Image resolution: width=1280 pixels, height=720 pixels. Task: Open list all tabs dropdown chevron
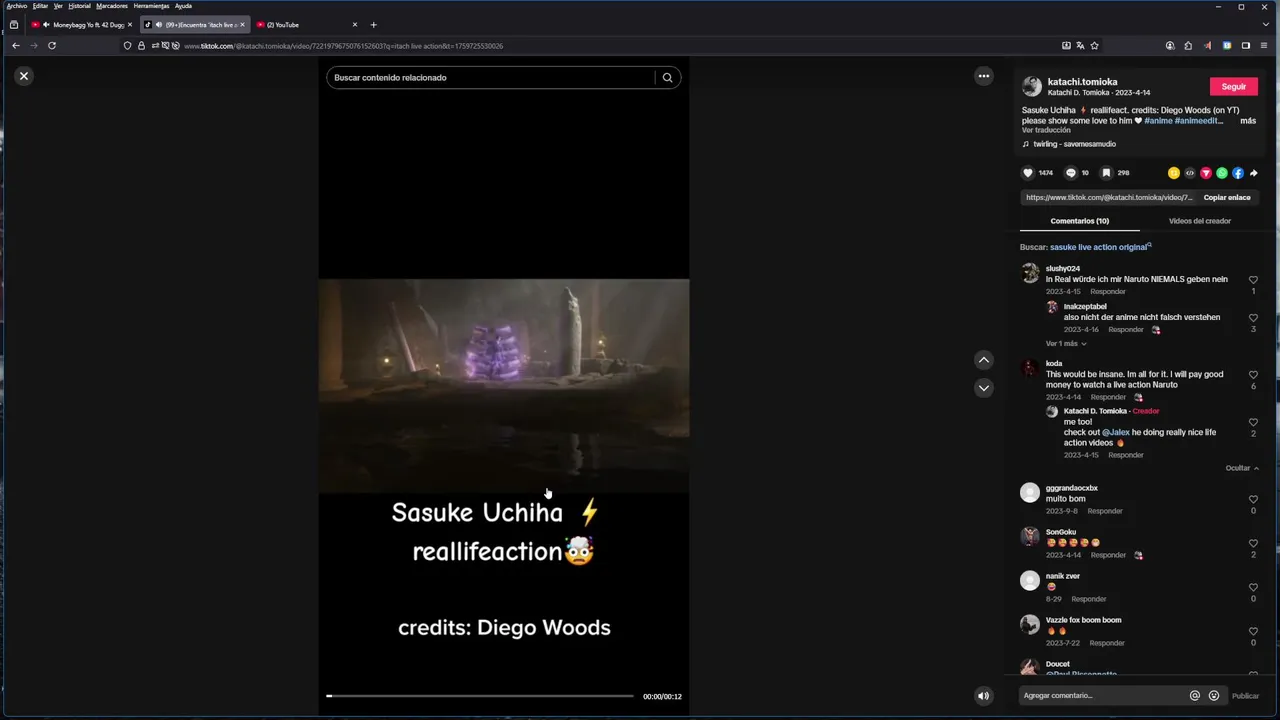click(1265, 25)
